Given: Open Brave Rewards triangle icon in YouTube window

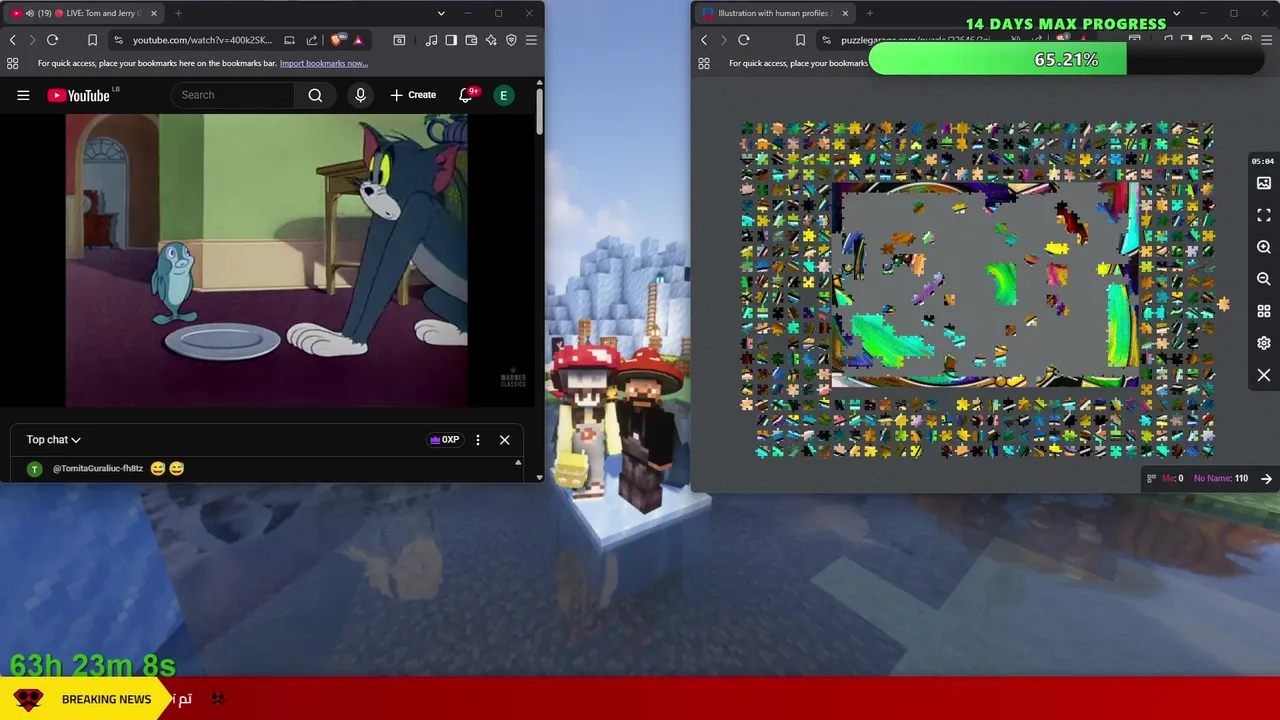Looking at the screenshot, I should point(357,40).
